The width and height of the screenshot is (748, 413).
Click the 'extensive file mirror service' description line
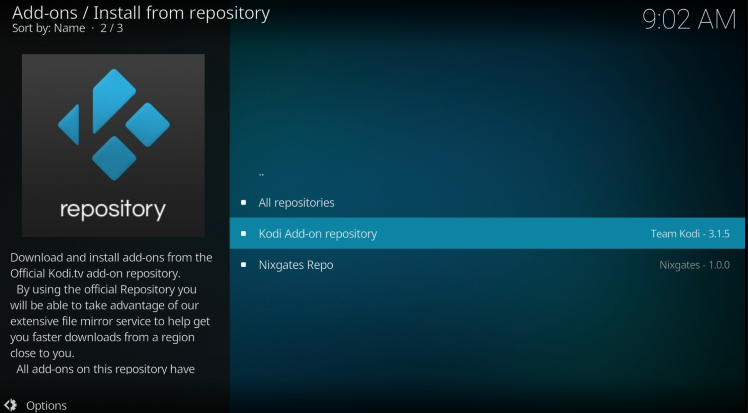click(108, 322)
